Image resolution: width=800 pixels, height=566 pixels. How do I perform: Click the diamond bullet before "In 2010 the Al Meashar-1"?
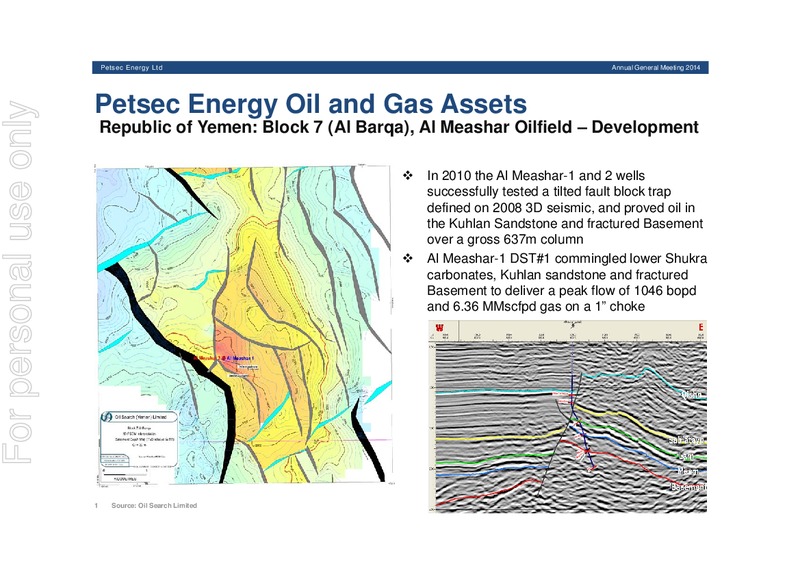point(408,176)
